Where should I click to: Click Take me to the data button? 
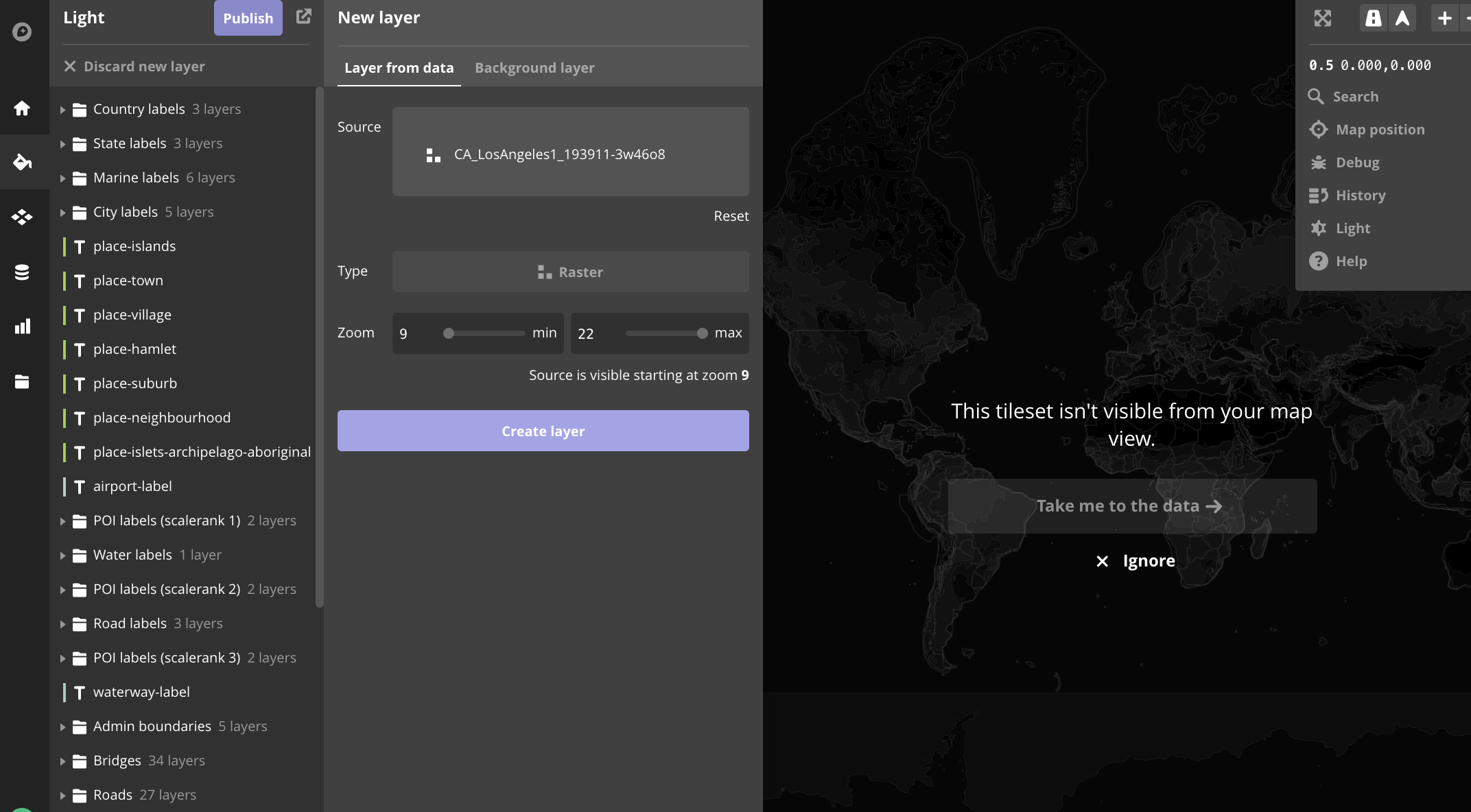point(1131,506)
